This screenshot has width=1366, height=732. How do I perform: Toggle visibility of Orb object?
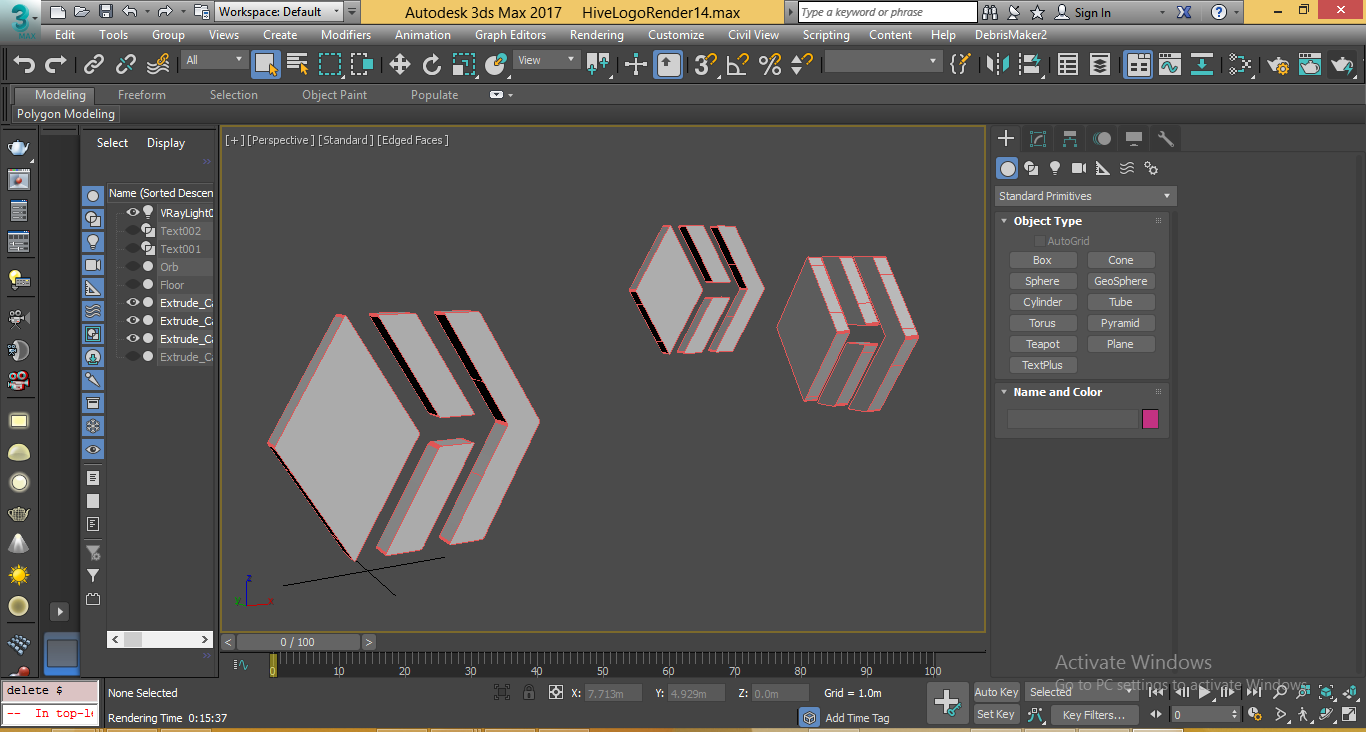tap(132, 267)
